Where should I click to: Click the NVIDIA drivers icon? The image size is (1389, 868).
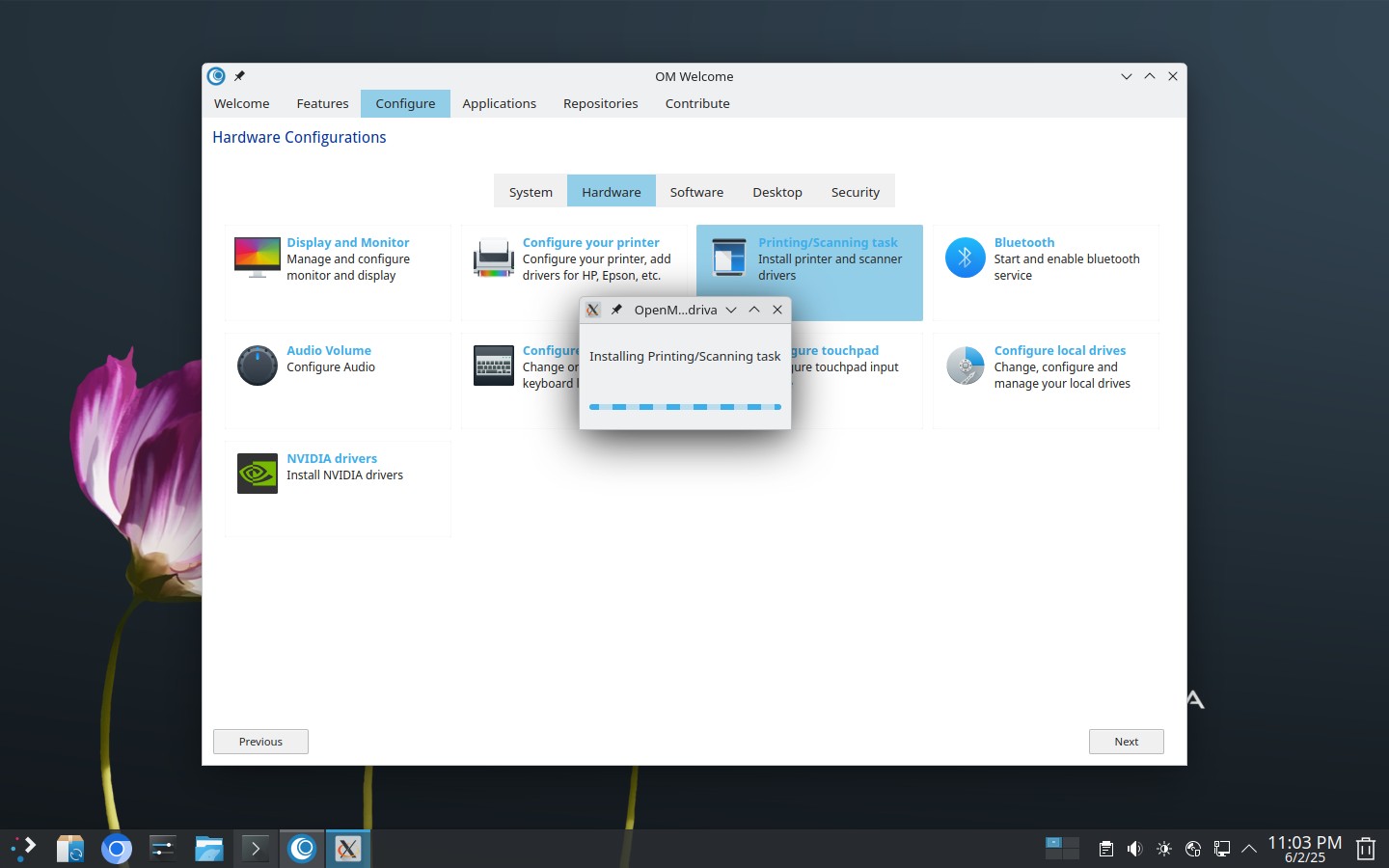pos(258,474)
